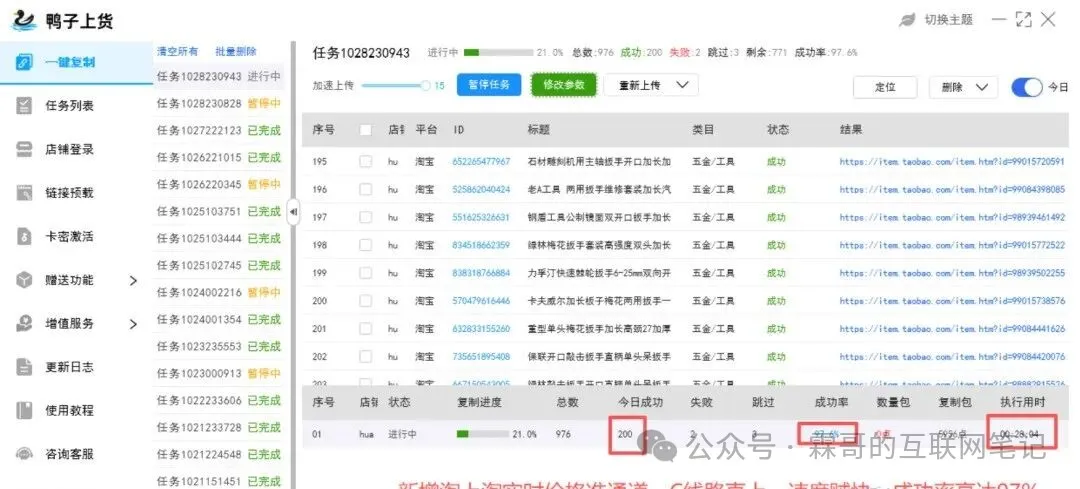The width and height of the screenshot is (1080, 489).
Task: Click the green 修改参数 button
Action: tap(563, 85)
